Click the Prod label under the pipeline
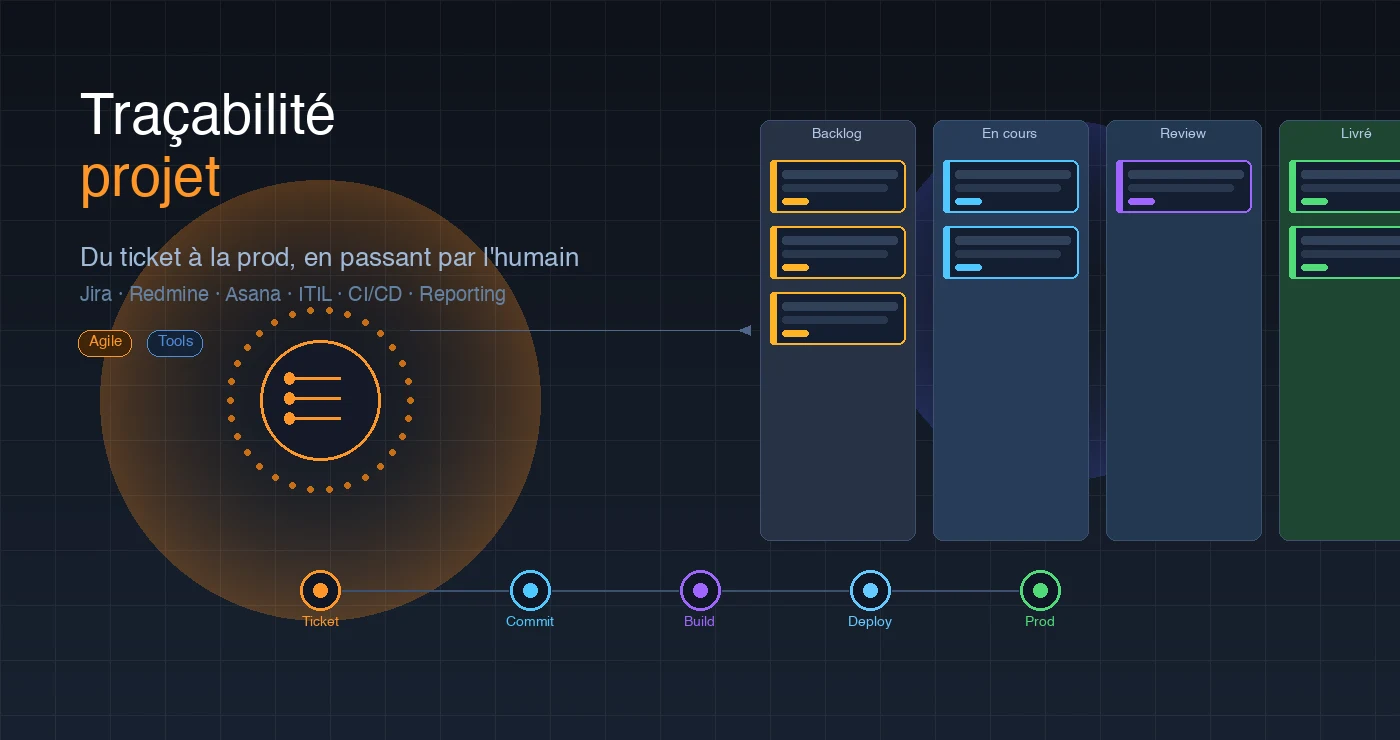Image resolution: width=1400 pixels, height=740 pixels. pyautogui.click(x=1040, y=621)
